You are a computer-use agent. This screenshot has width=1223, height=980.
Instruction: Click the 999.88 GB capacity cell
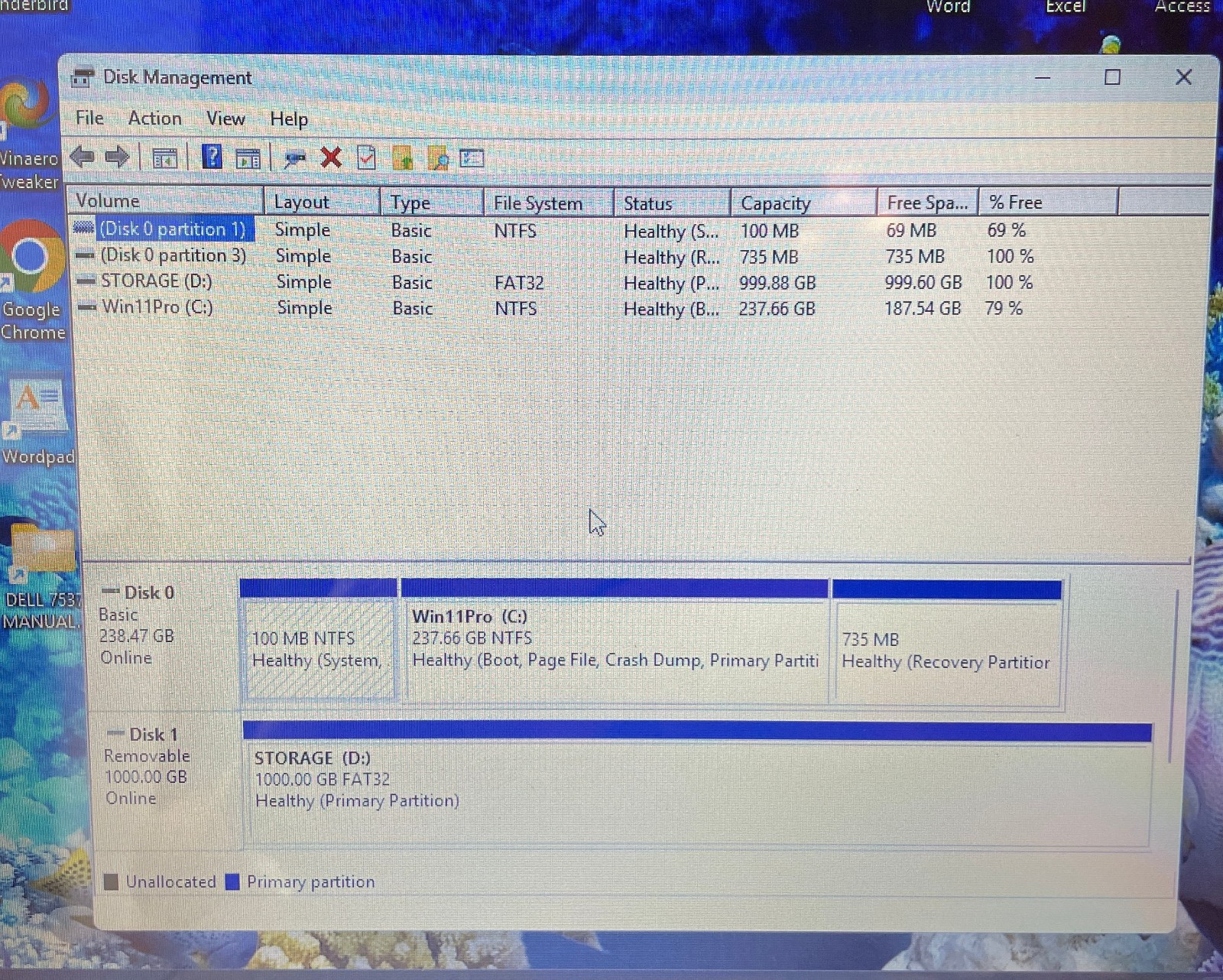click(777, 283)
